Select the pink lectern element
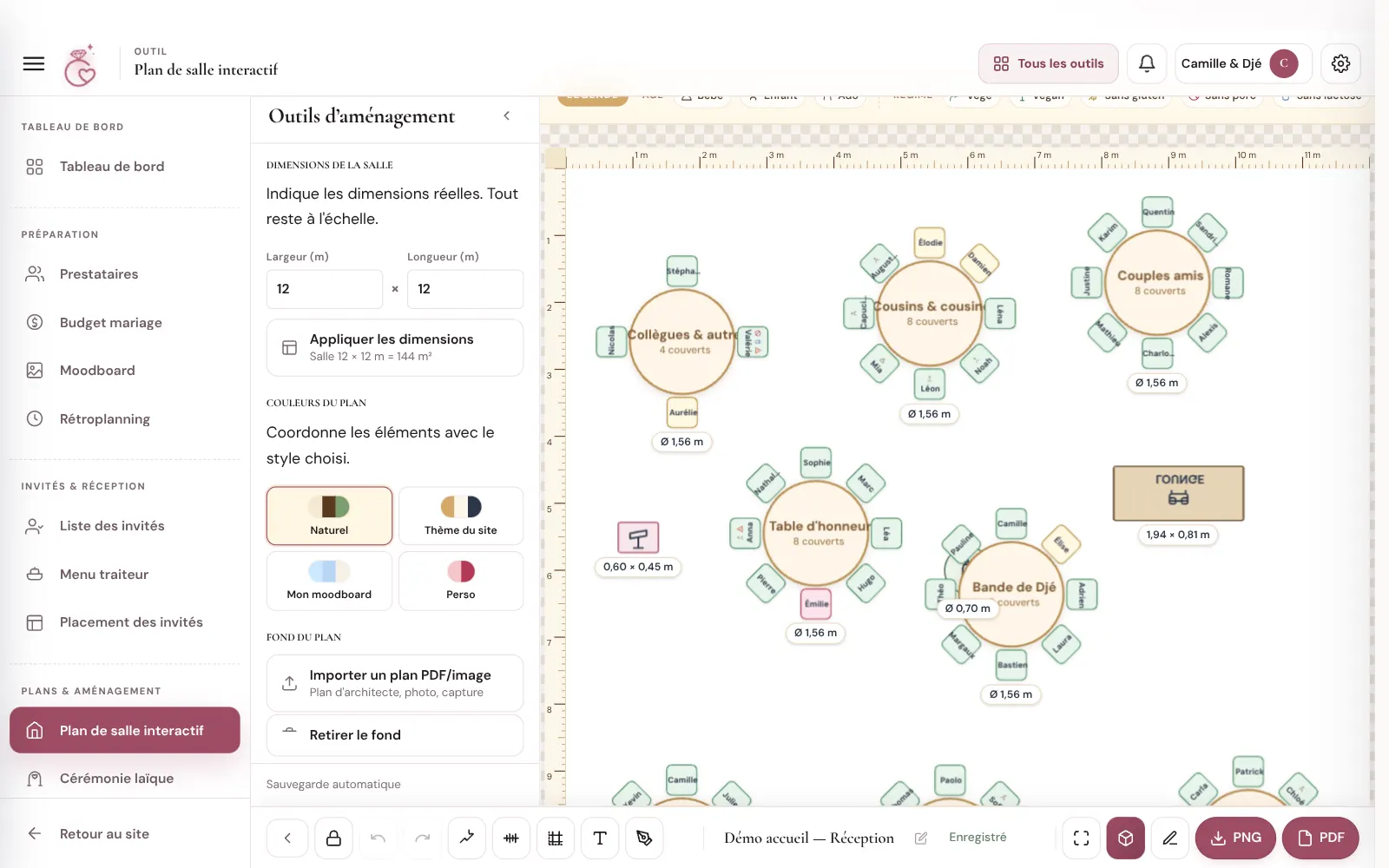Viewport: 1389px width, 868px height. pyautogui.click(x=638, y=538)
